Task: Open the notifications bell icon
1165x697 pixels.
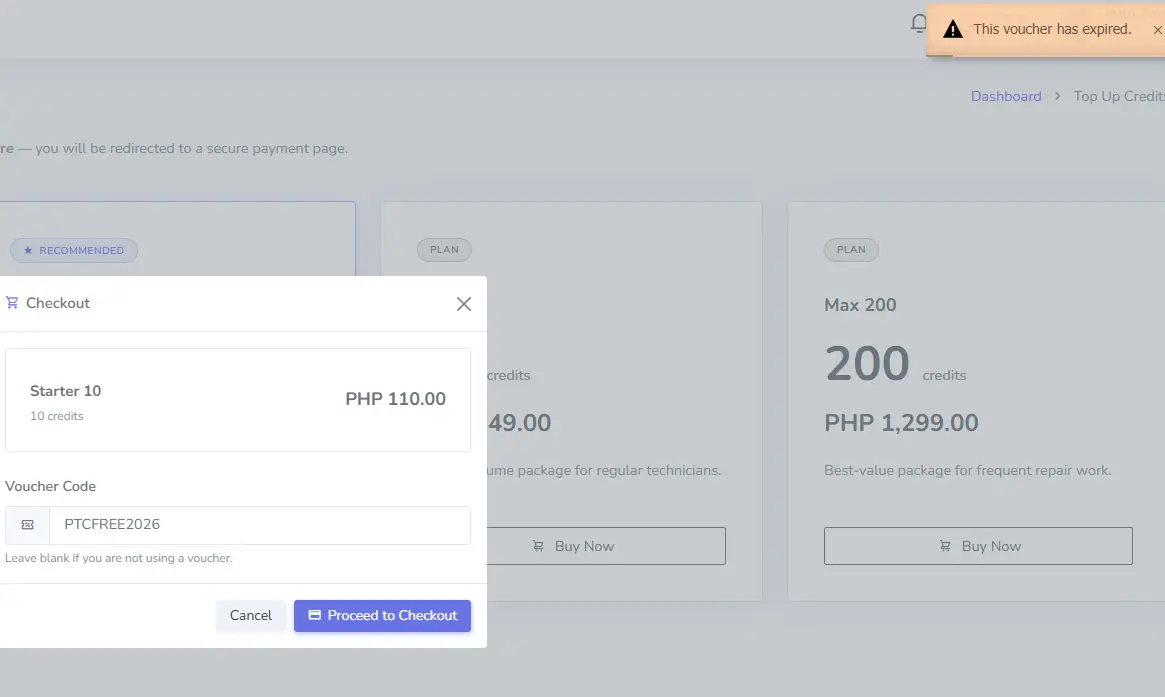Action: pyautogui.click(x=918, y=24)
